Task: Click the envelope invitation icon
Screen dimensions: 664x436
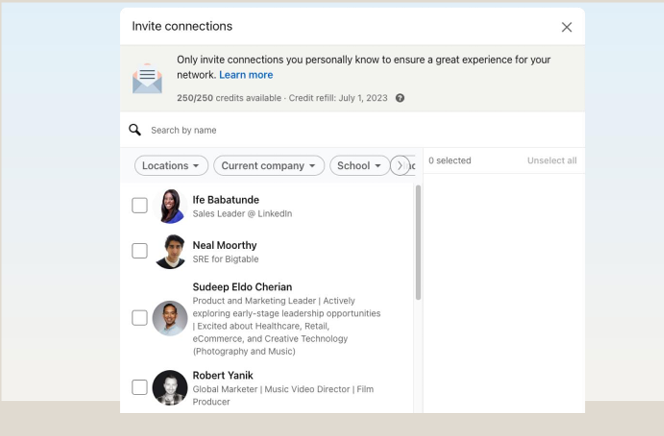Action: (x=147, y=78)
